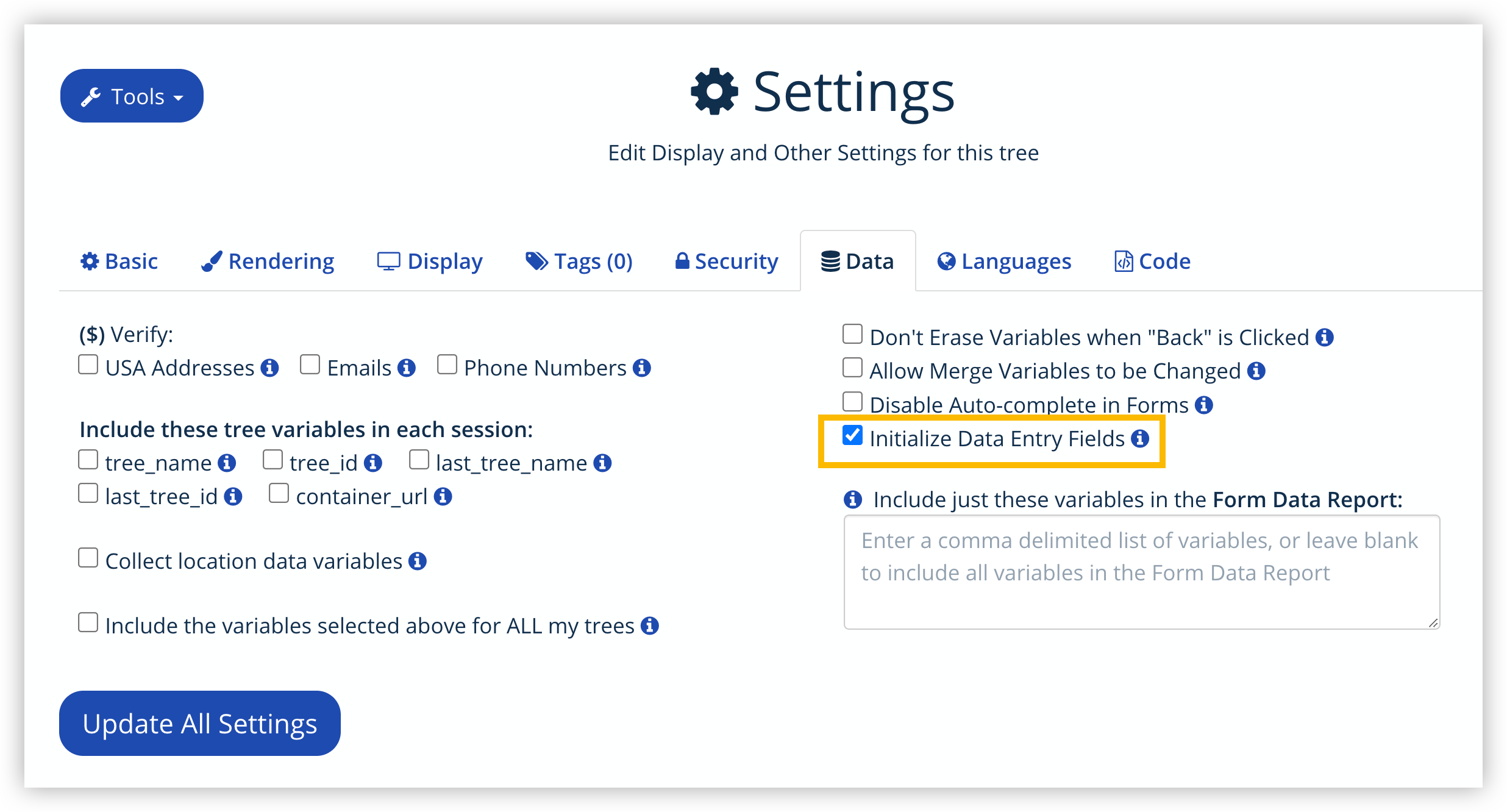The width and height of the screenshot is (1507, 812).
Task: Enable the tree_name session variable
Action: coord(88,459)
